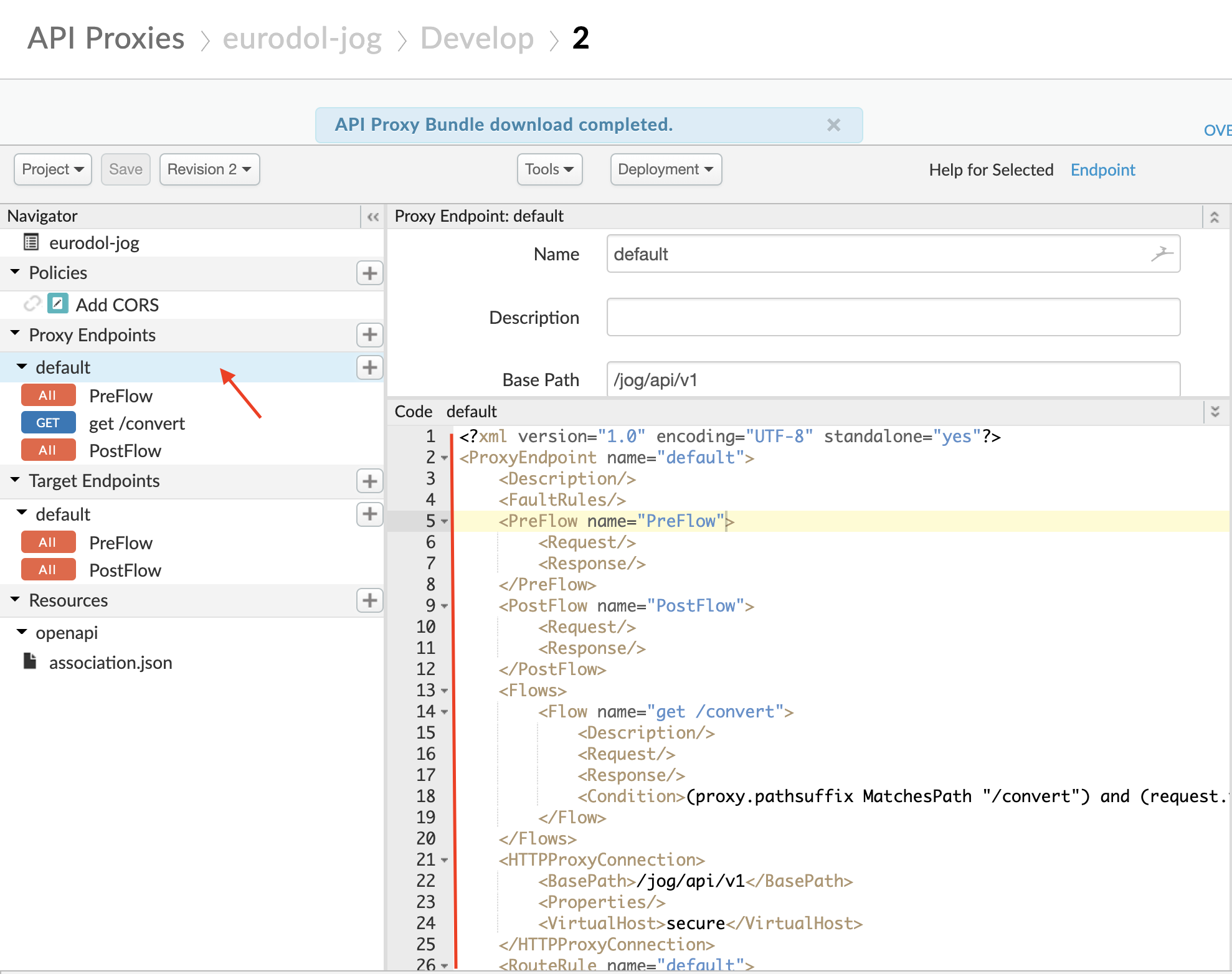The width and height of the screenshot is (1232, 974).
Task: Click the association.json file icon
Action: (30, 661)
